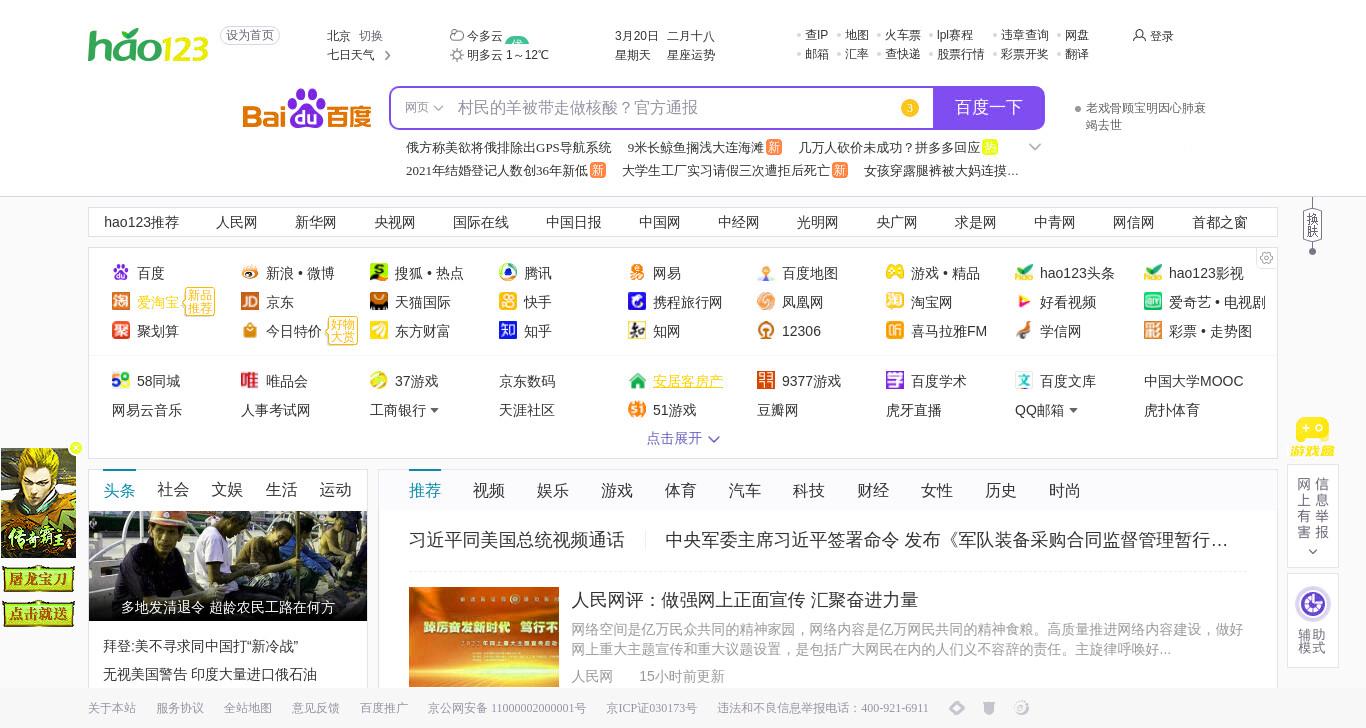Open the 安居客房产 house icon
This screenshot has height=728, width=1366.
tap(637, 380)
